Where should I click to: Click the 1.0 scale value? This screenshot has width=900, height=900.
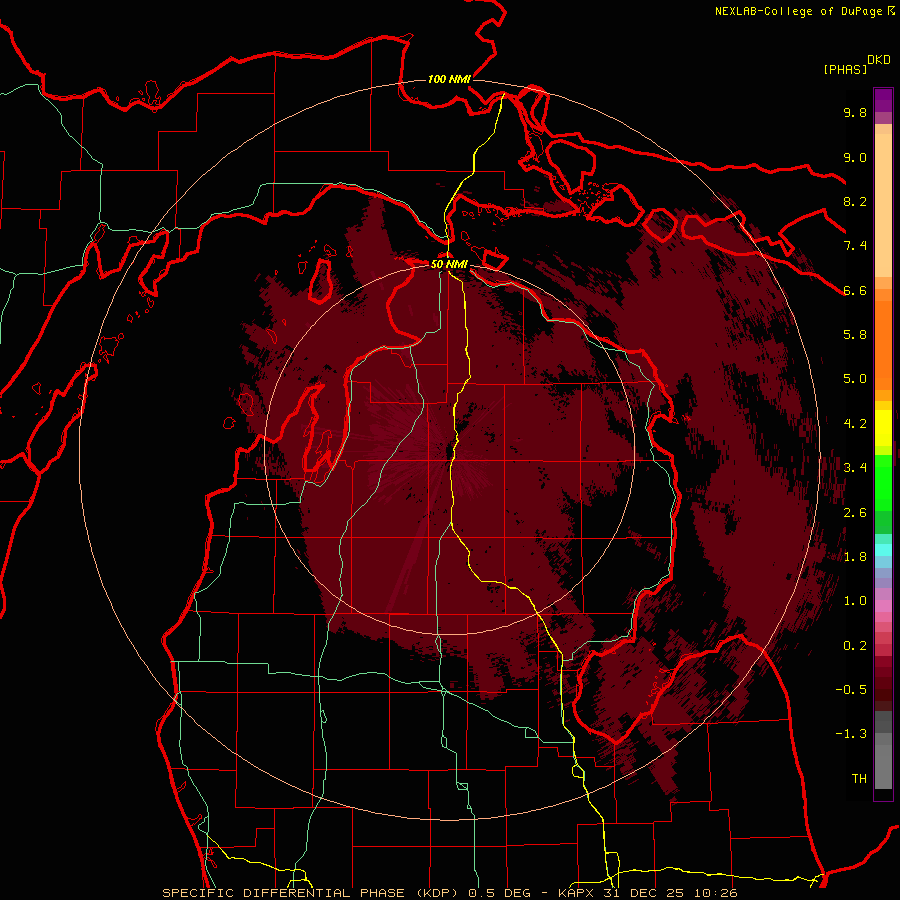855,601
